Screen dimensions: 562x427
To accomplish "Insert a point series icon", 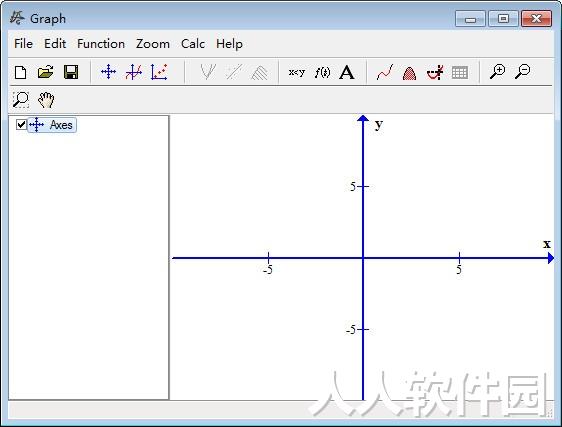I will coord(159,72).
